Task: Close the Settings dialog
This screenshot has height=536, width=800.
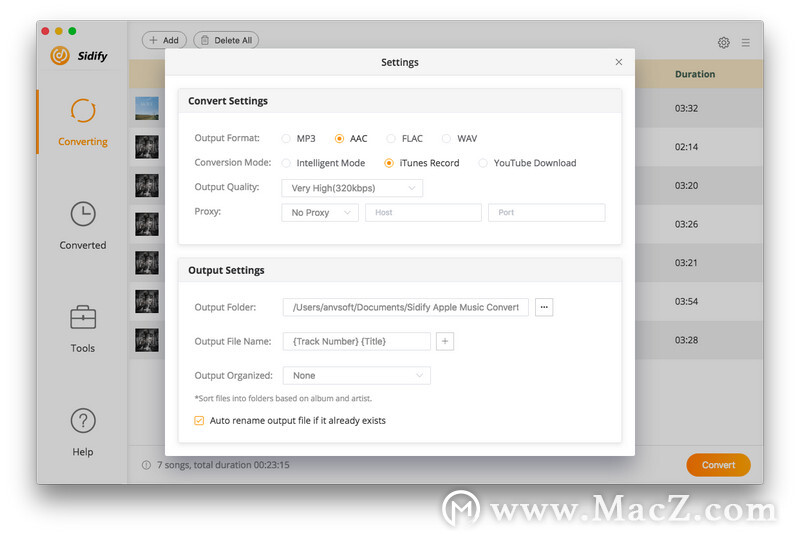Action: [x=618, y=62]
